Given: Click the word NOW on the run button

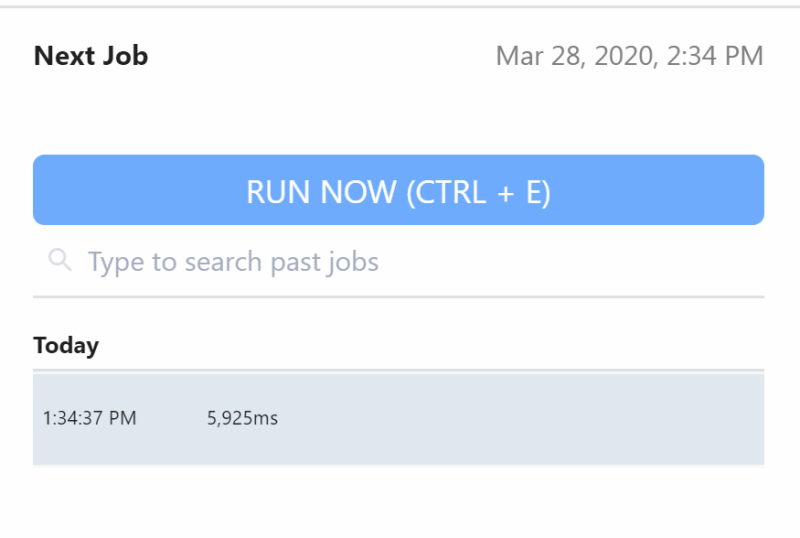Looking at the screenshot, I should click(x=358, y=192).
